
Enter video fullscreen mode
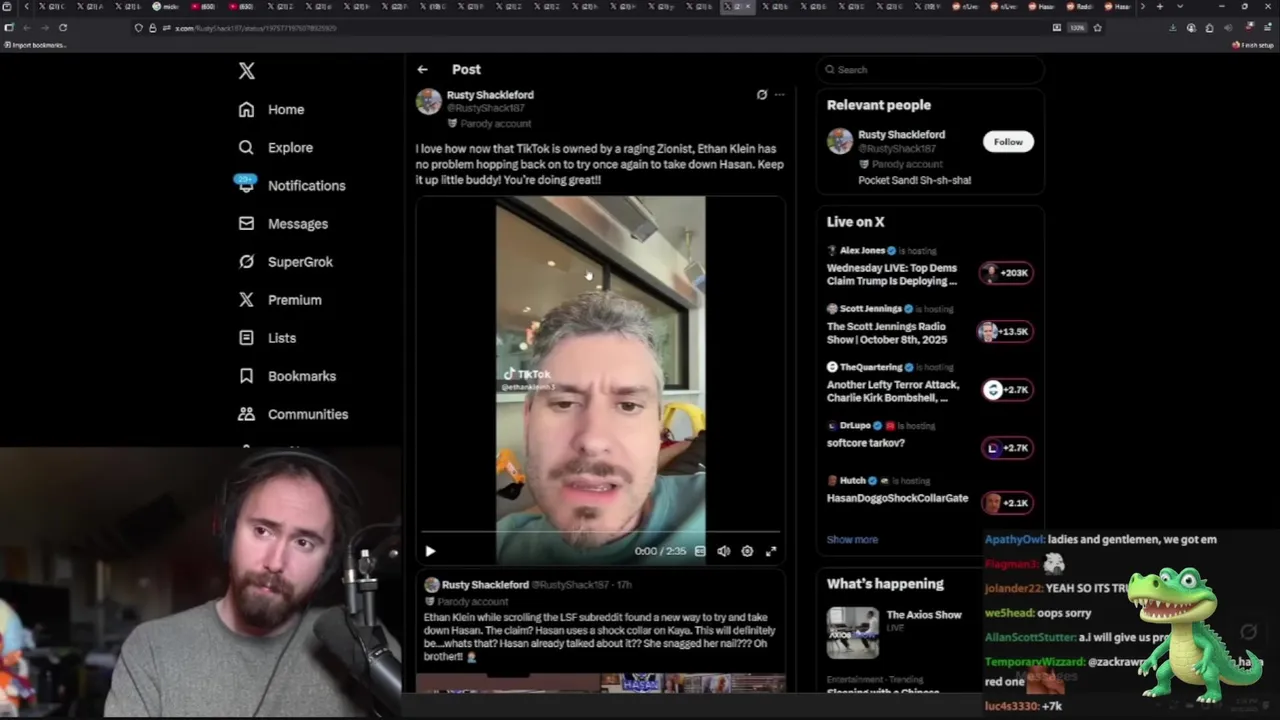coord(771,551)
